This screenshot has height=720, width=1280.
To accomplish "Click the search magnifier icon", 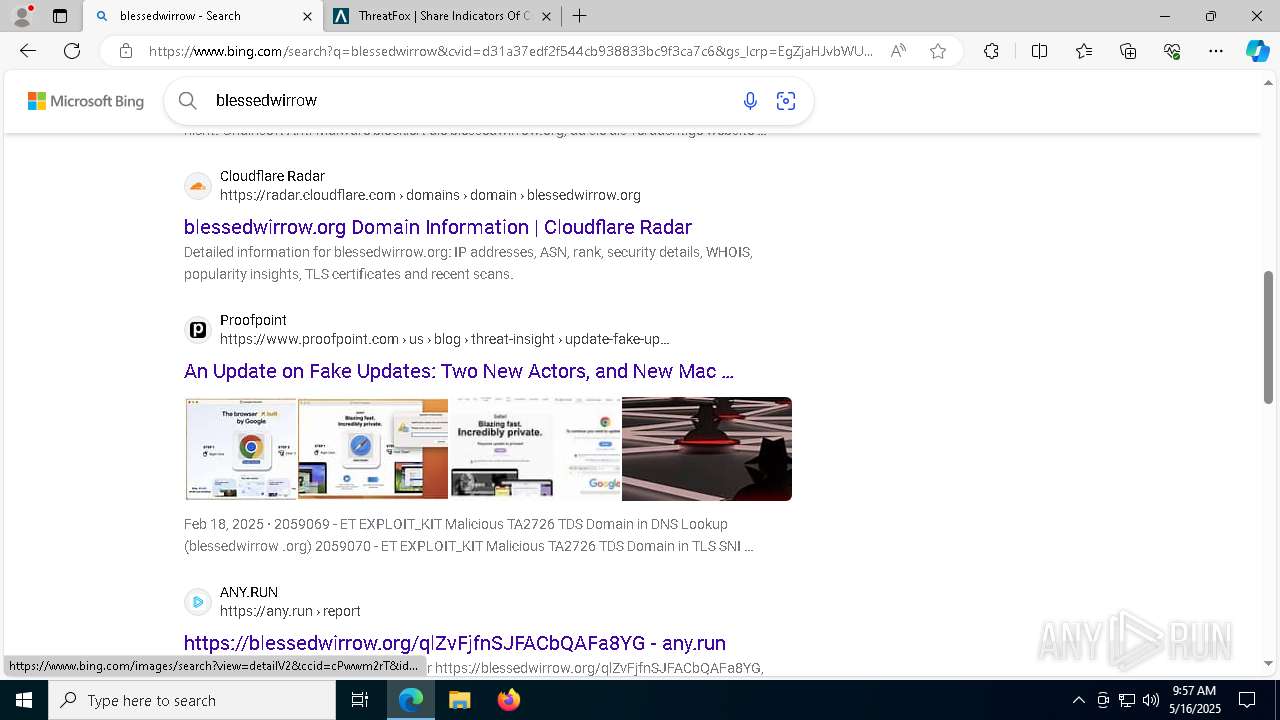I will pos(187,100).
